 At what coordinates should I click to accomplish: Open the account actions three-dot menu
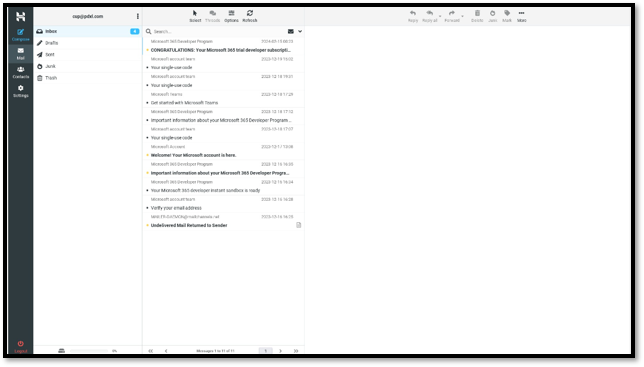[x=138, y=16]
